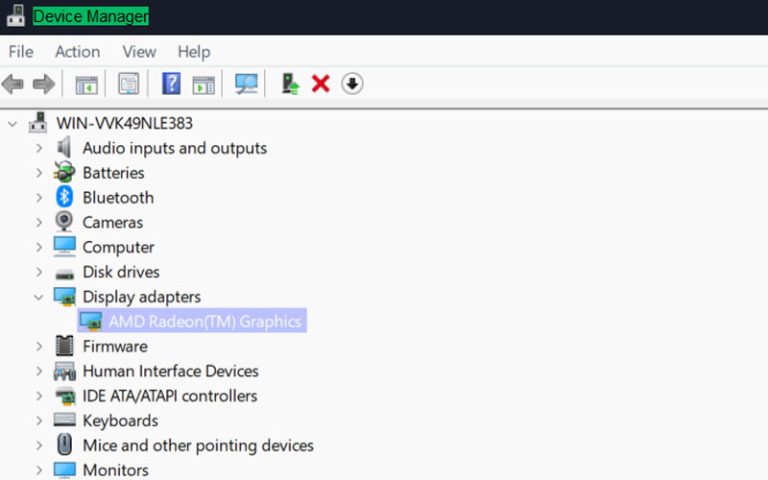Click the monitor icon beside Computer

pyautogui.click(x=65, y=246)
